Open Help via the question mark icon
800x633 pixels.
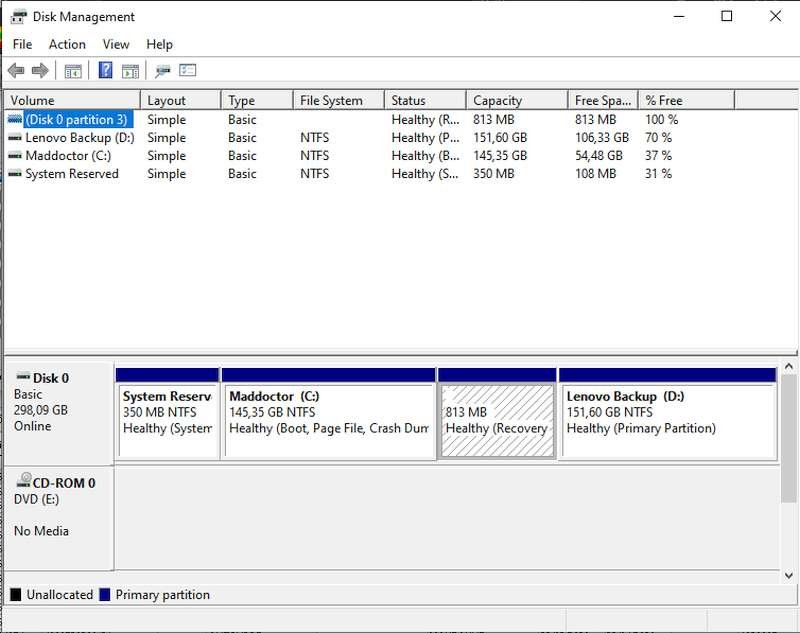[x=105, y=70]
